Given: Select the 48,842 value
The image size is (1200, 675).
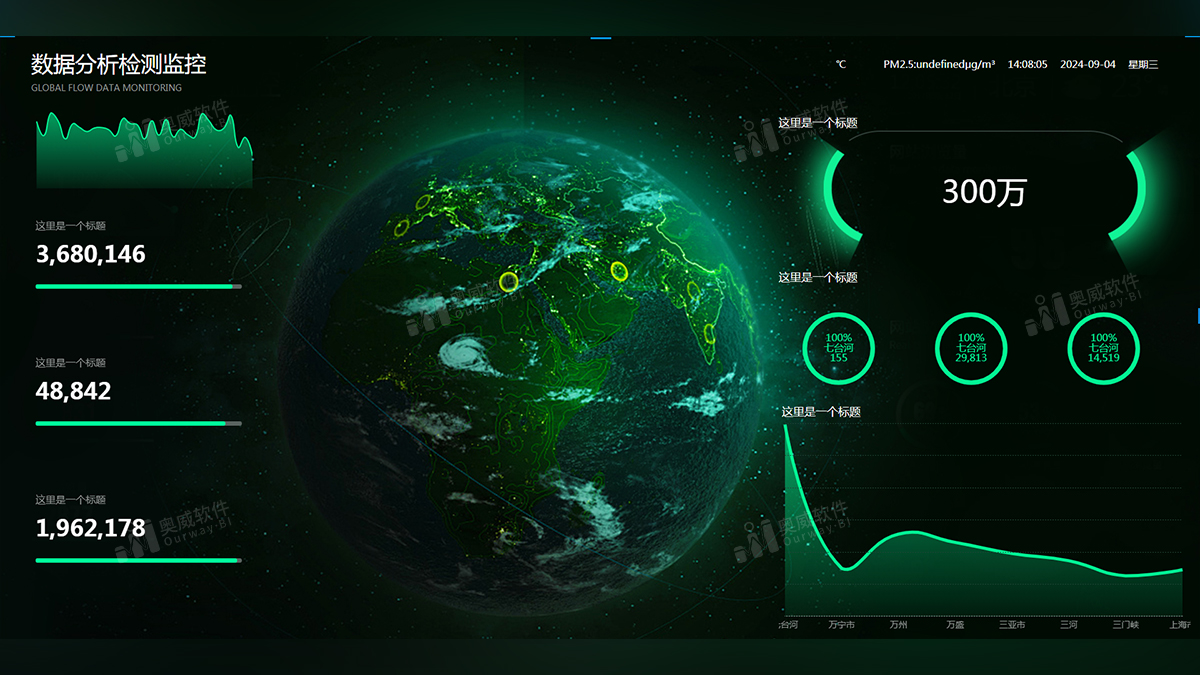Looking at the screenshot, I should [x=73, y=391].
